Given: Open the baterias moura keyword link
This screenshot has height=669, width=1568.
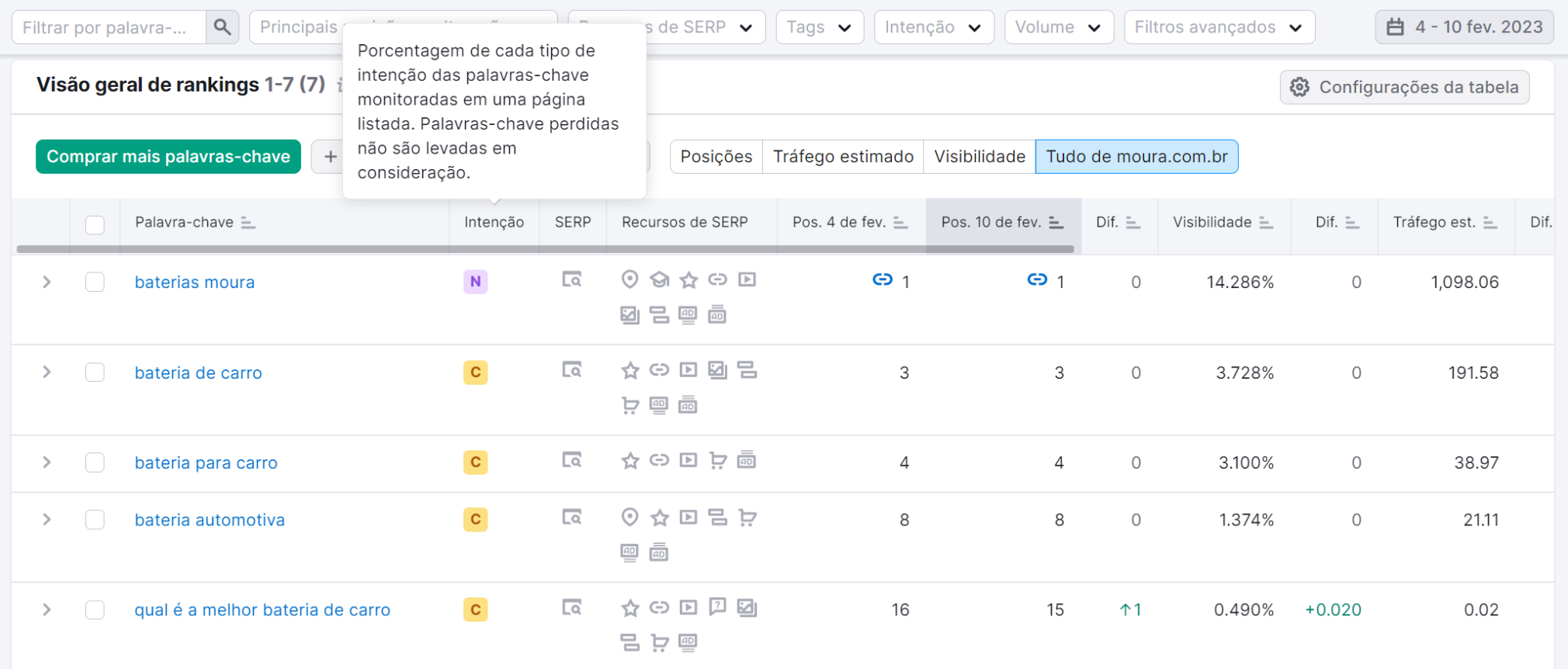Looking at the screenshot, I should tap(195, 283).
